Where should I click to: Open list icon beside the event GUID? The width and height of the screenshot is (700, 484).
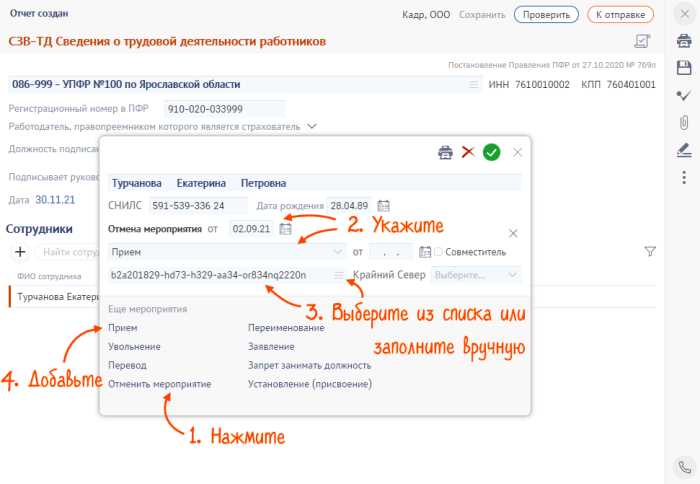click(x=339, y=275)
